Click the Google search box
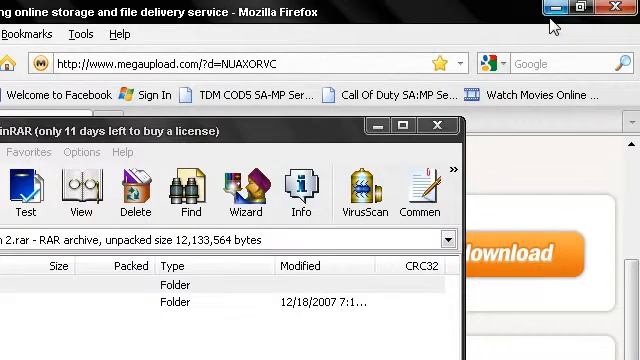 click(x=562, y=64)
